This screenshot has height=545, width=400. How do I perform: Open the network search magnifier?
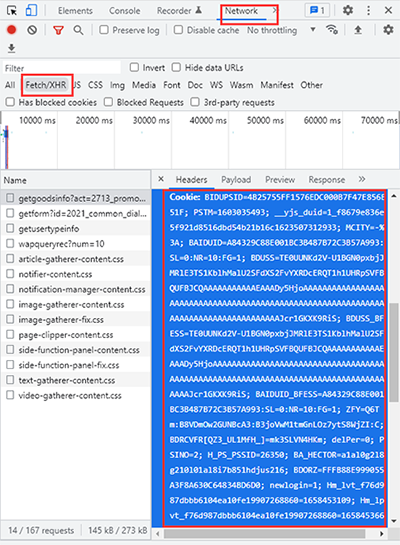click(x=79, y=30)
